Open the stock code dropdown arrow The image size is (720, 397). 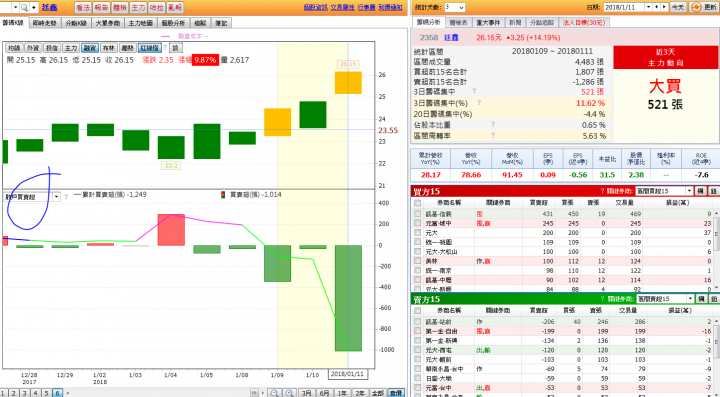pyautogui.click(x=16, y=7)
